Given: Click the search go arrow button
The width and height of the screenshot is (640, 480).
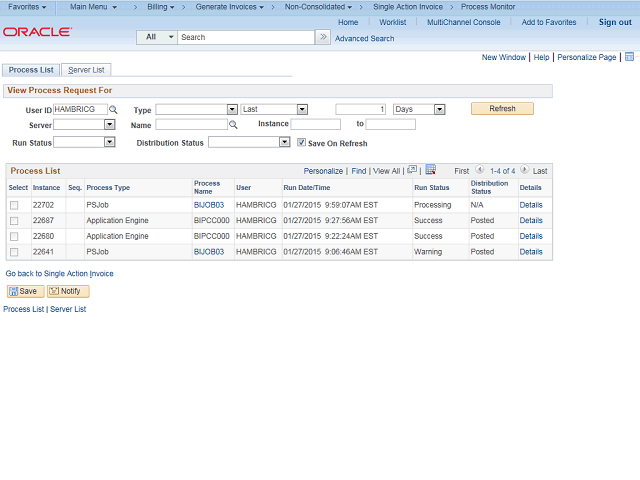Looking at the screenshot, I should point(323,37).
